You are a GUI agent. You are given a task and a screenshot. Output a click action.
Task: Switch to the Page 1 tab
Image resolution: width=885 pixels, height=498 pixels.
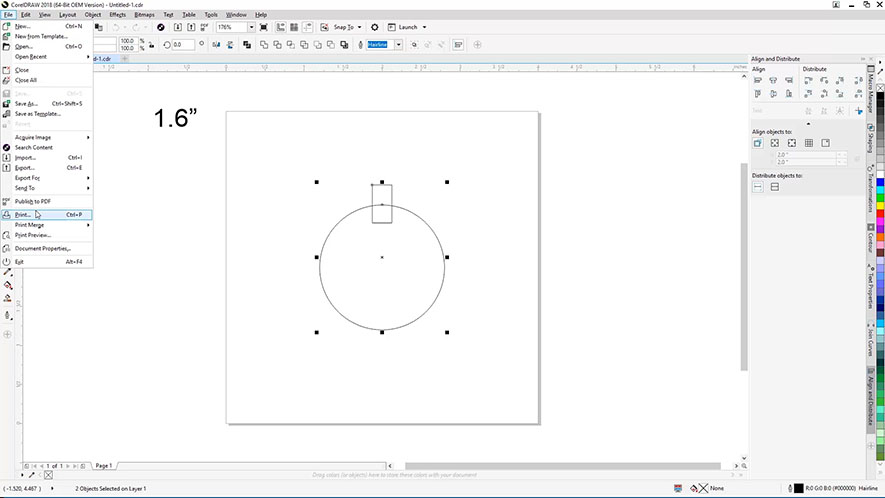point(104,466)
